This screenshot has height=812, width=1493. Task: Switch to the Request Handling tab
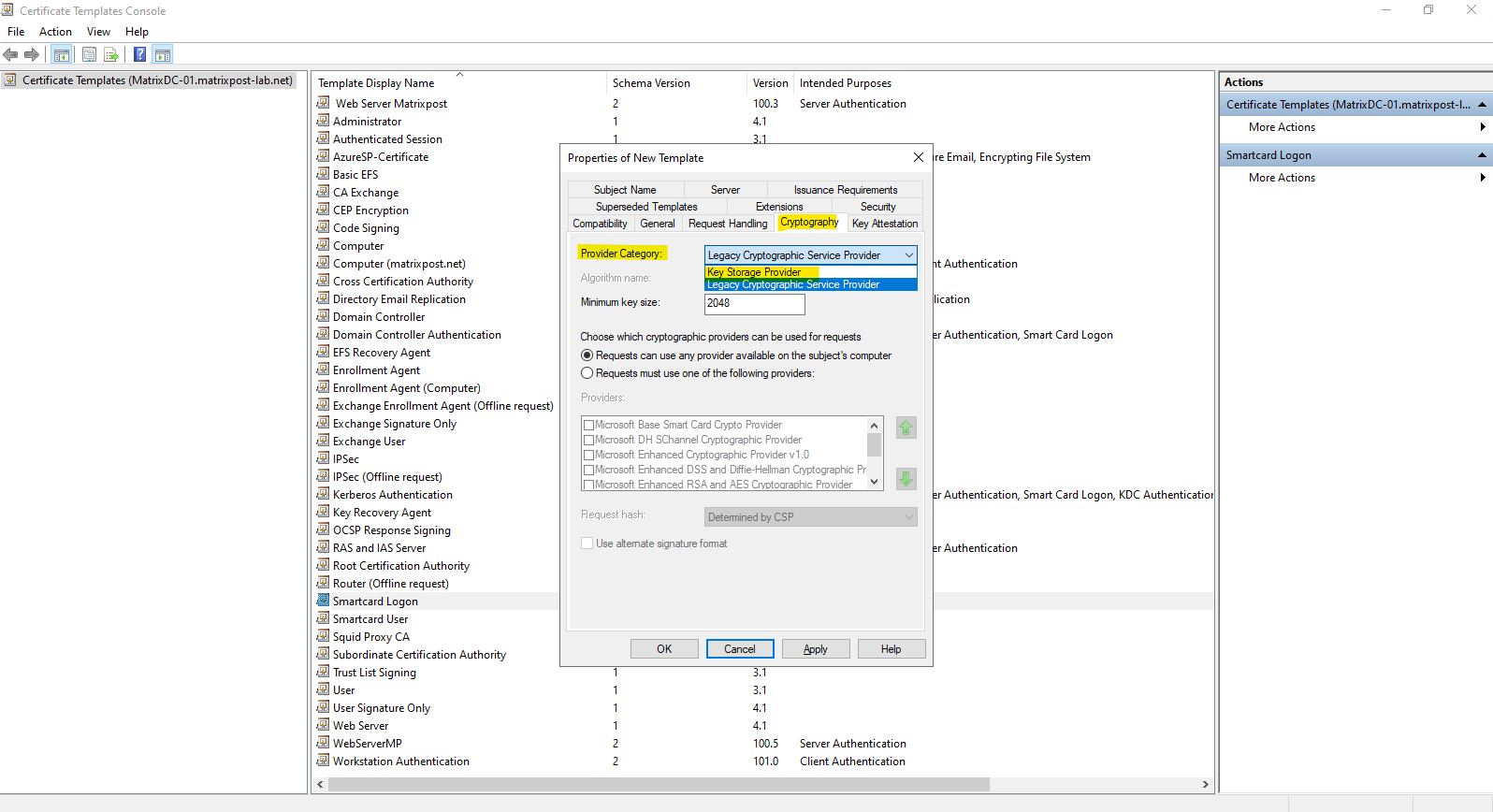(728, 224)
